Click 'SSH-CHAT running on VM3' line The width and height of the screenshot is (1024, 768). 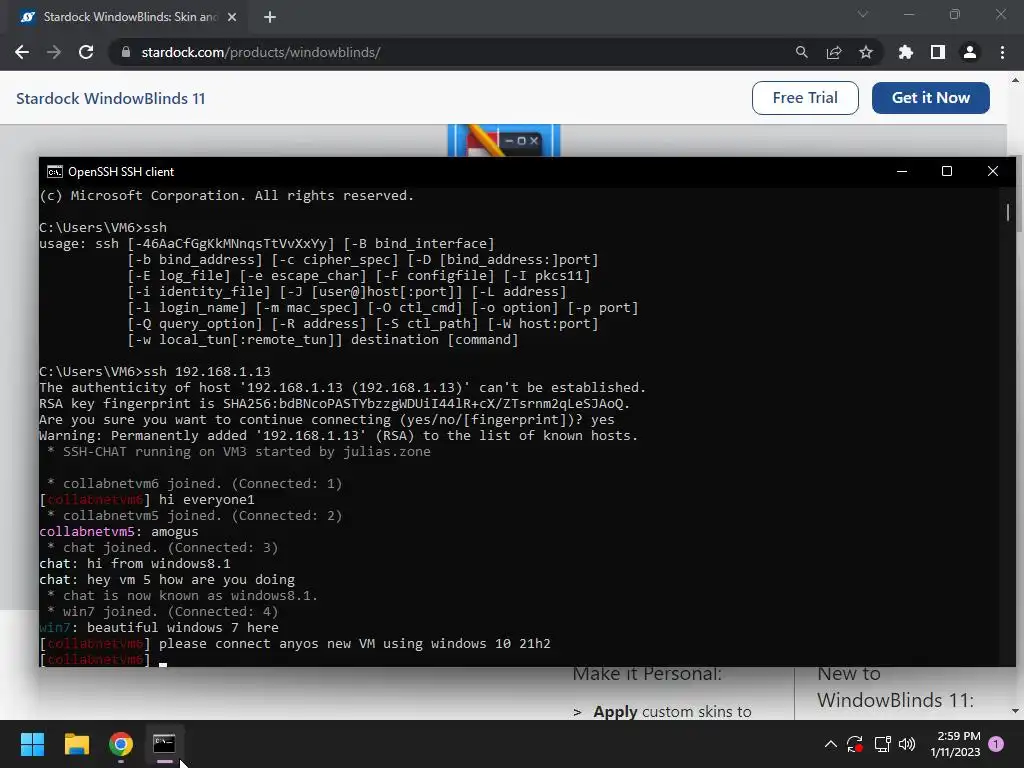coord(239,452)
